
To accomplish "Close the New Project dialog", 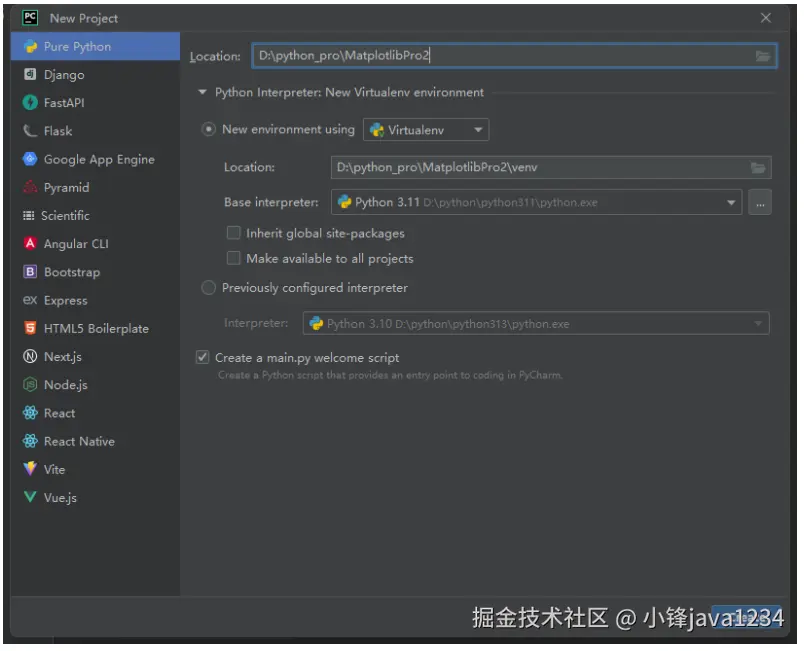I will point(766,18).
